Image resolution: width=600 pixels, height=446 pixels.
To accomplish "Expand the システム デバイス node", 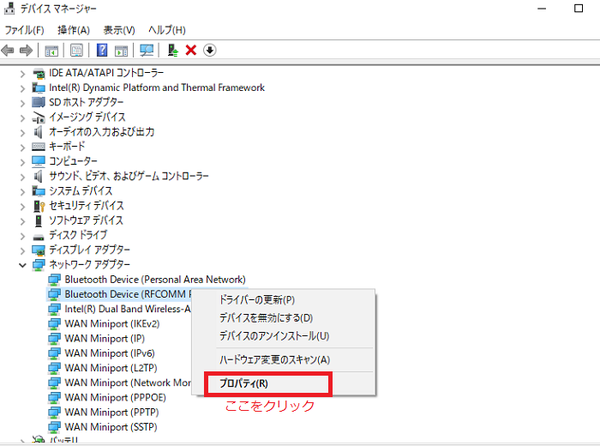I will coord(23,192).
